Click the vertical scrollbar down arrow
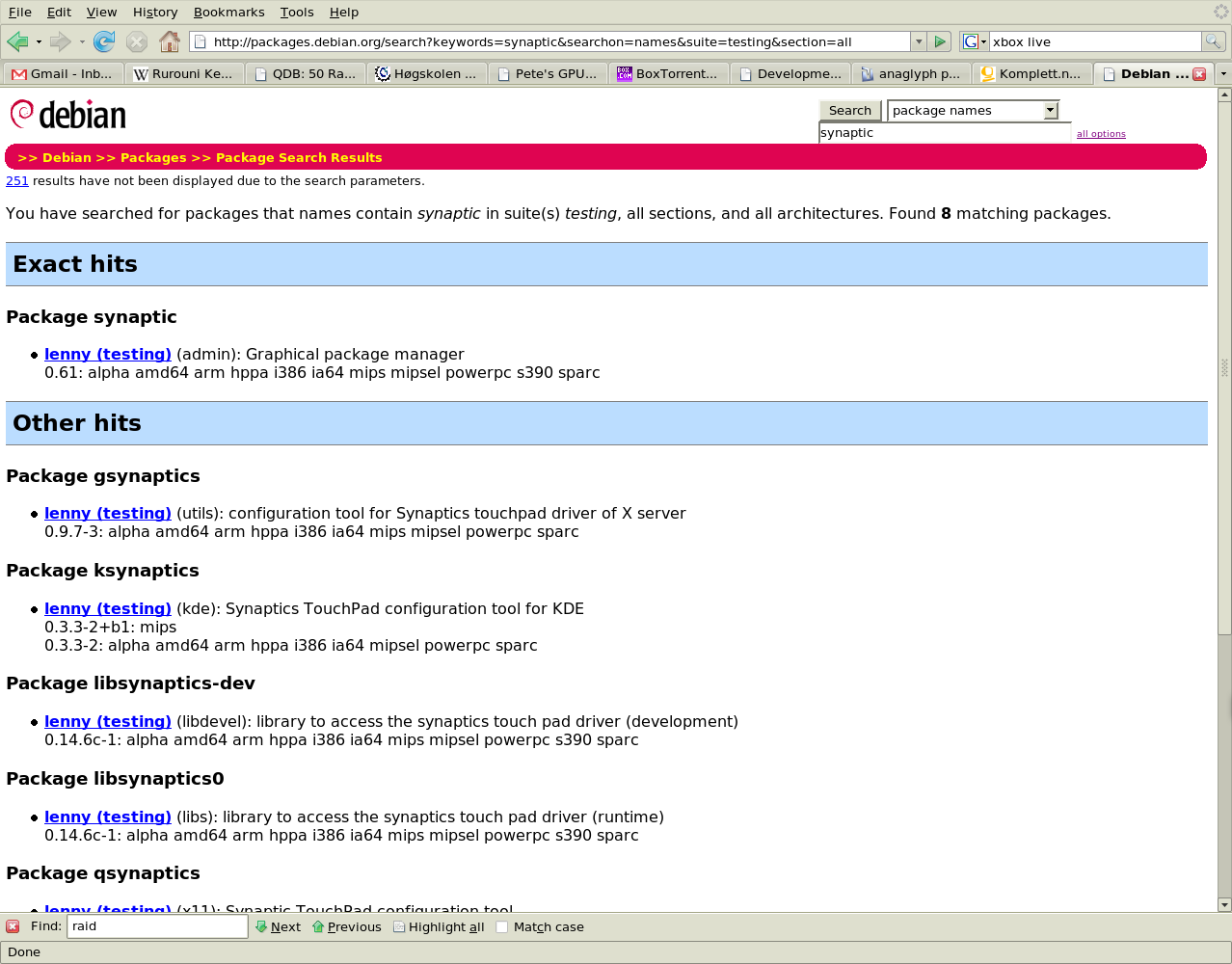The image size is (1232, 964). 1224,904
